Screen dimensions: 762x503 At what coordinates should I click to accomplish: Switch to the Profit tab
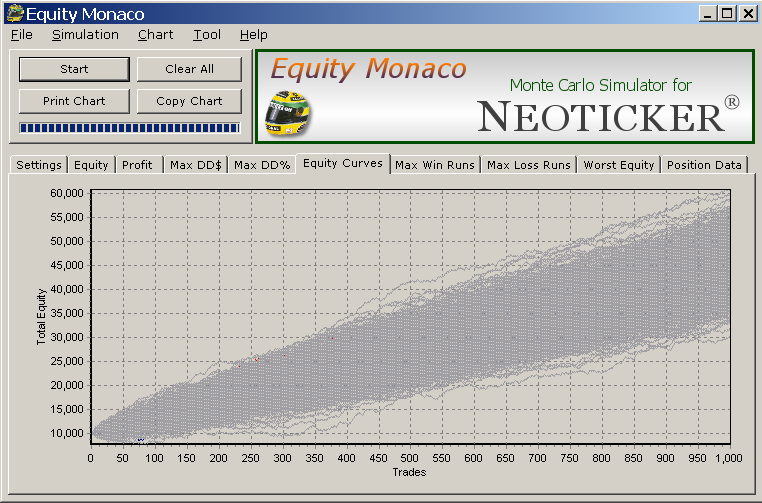pos(138,165)
